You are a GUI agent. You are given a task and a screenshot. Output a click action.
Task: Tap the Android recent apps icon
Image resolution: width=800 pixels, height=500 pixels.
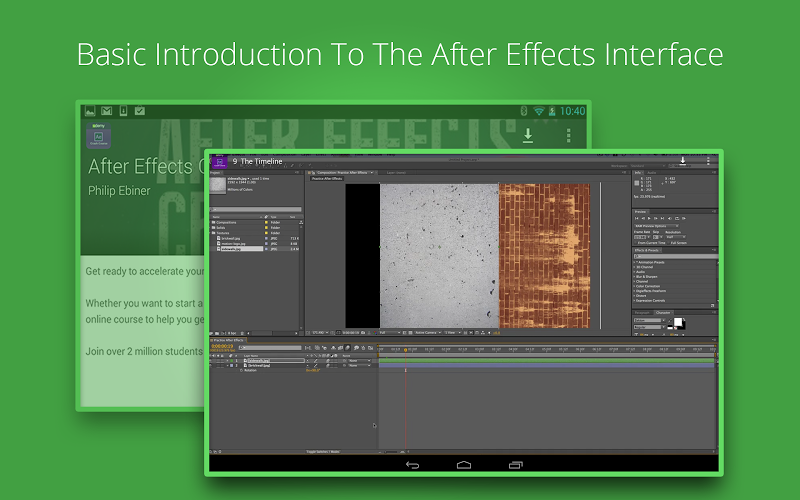(516, 465)
